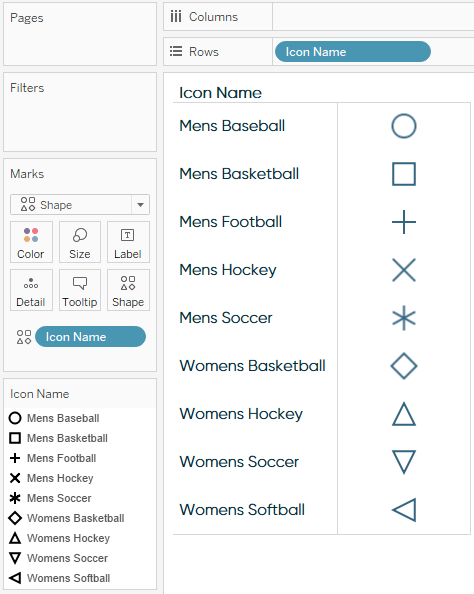
Task: Select the diamond mark for Womens Basketball
Action: (404, 366)
